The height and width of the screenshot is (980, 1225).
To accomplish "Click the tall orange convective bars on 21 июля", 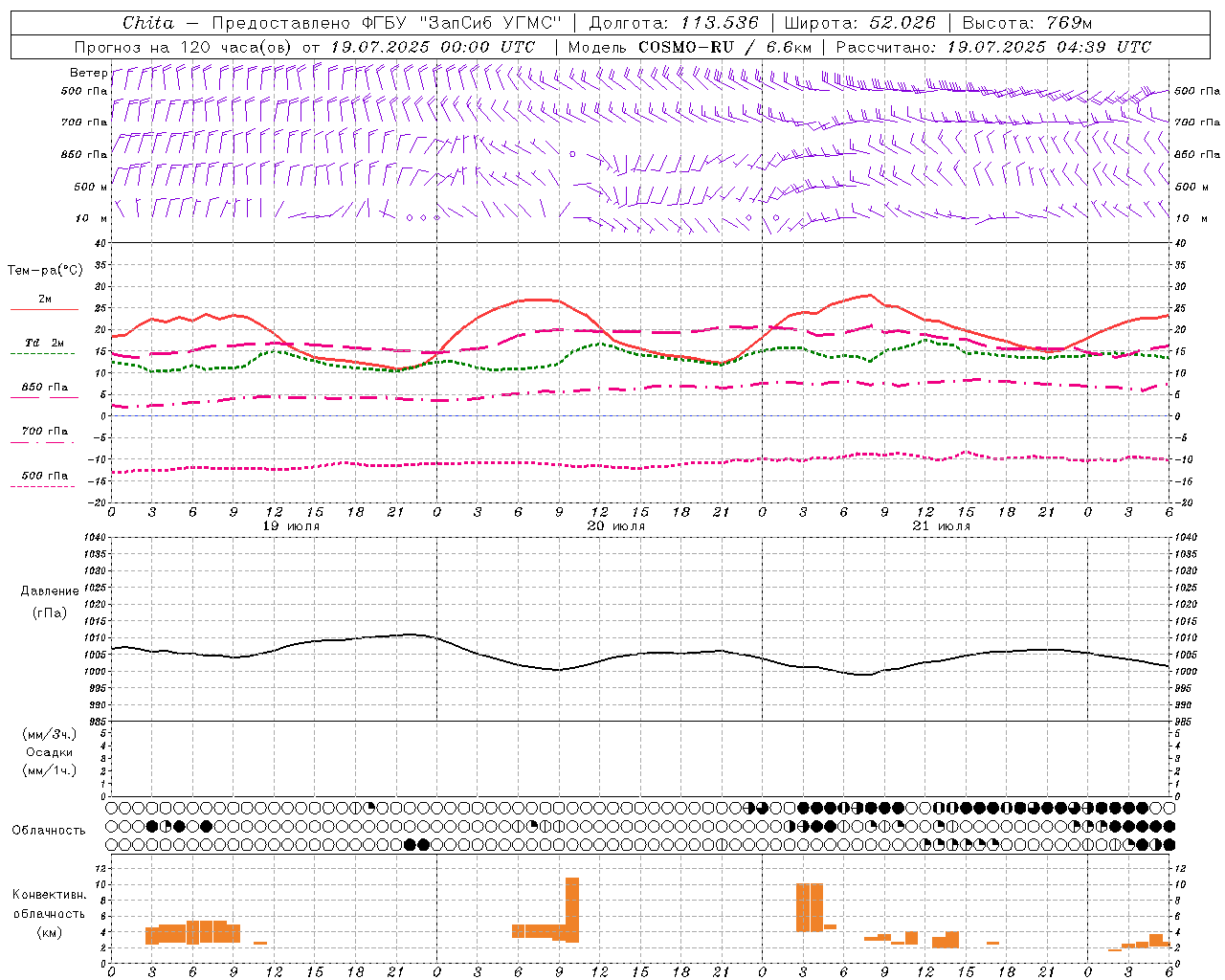I will [x=810, y=907].
